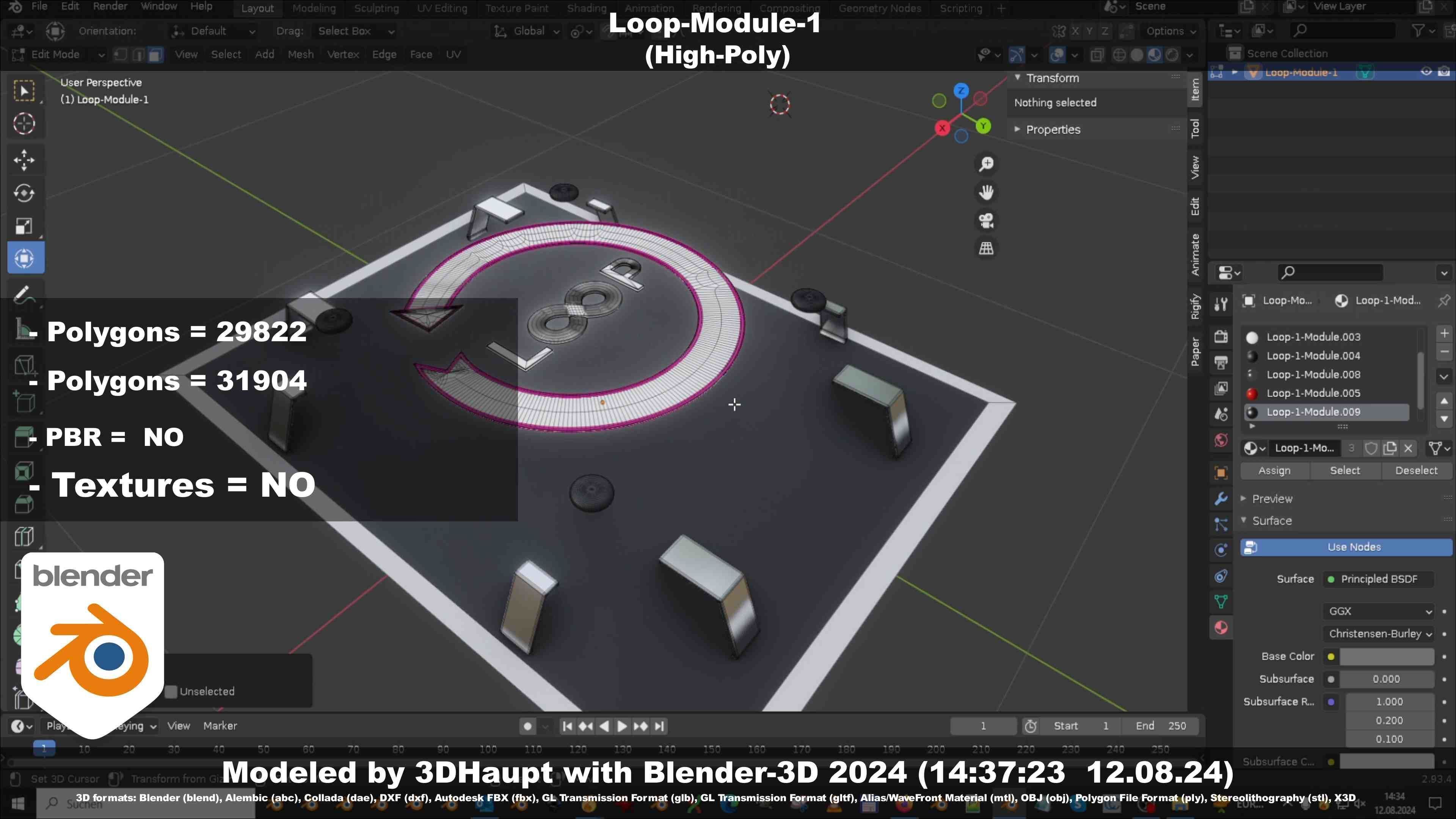1456x819 pixels.
Task: Choose the Move tool
Action: (x=24, y=160)
